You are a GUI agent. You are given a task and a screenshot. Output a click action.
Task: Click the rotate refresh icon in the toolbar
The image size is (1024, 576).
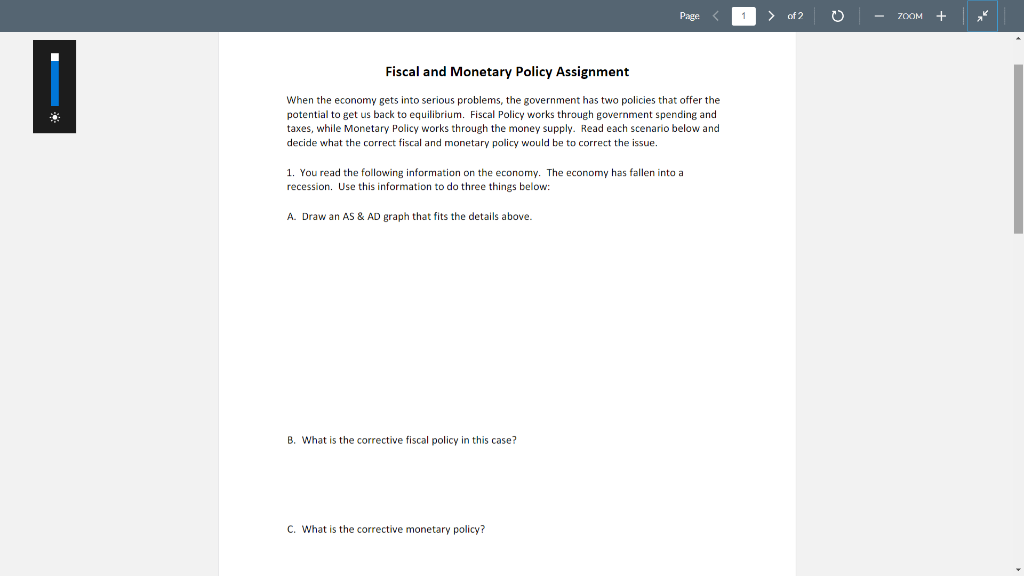click(837, 15)
